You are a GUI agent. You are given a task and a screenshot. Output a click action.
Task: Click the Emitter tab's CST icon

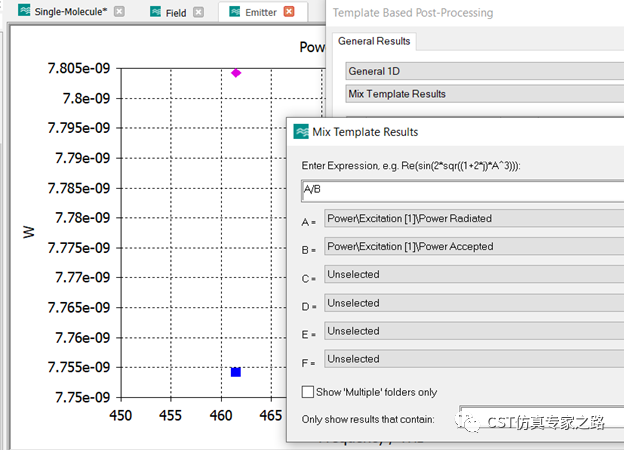(234, 12)
